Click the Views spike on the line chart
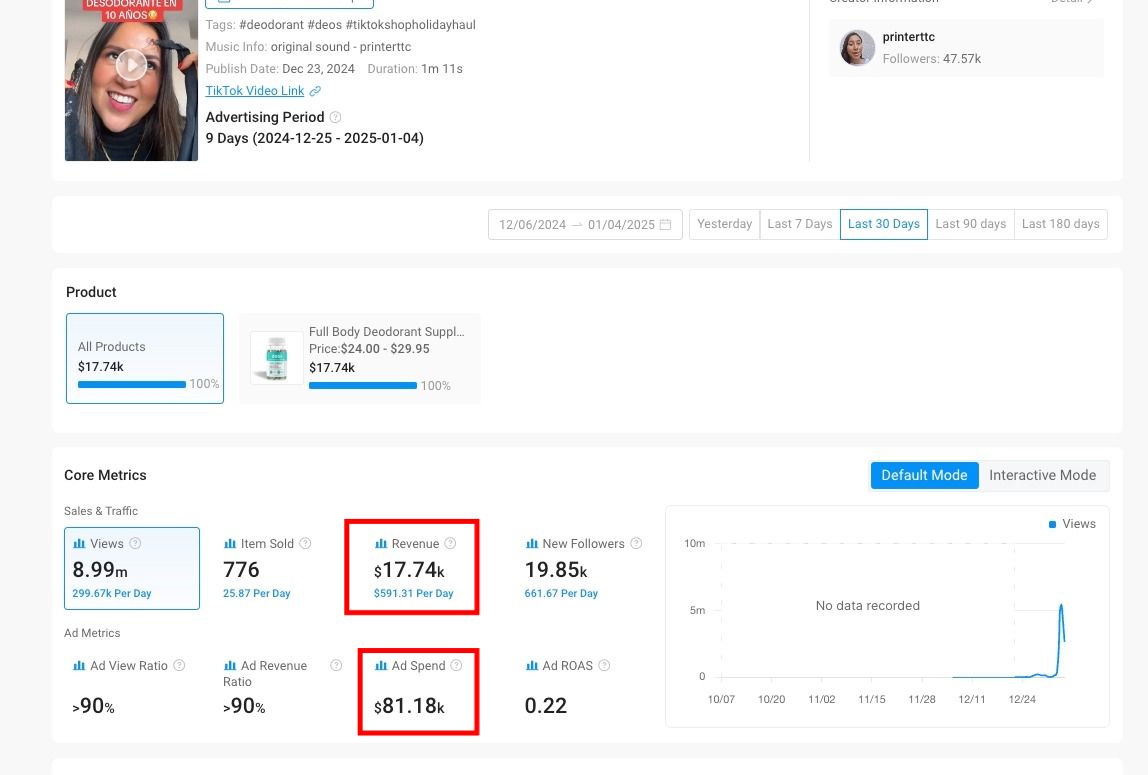The width and height of the screenshot is (1148, 775). (1061, 606)
